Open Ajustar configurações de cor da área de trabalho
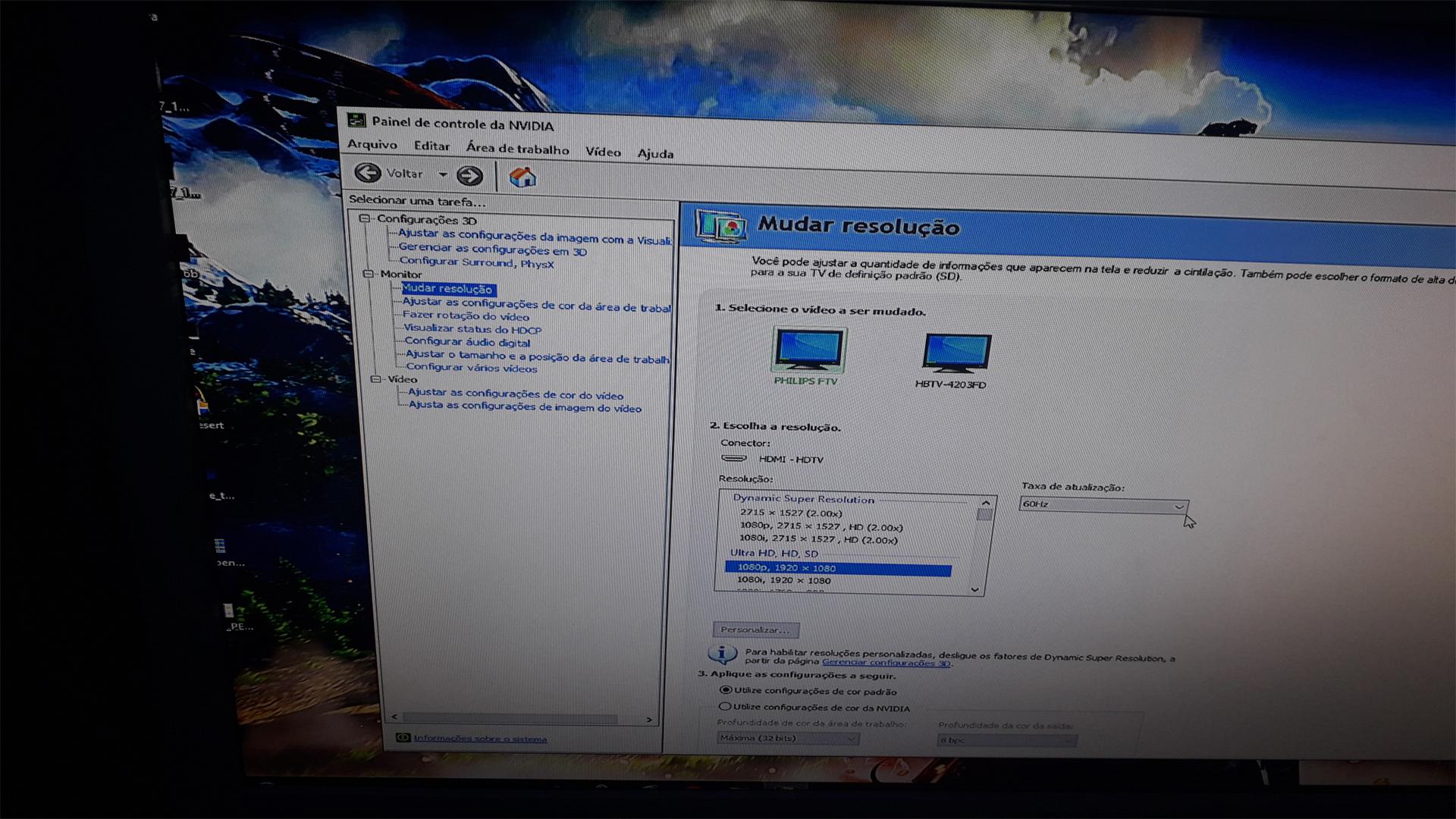Viewport: 1456px width, 819px height. [x=536, y=305]
